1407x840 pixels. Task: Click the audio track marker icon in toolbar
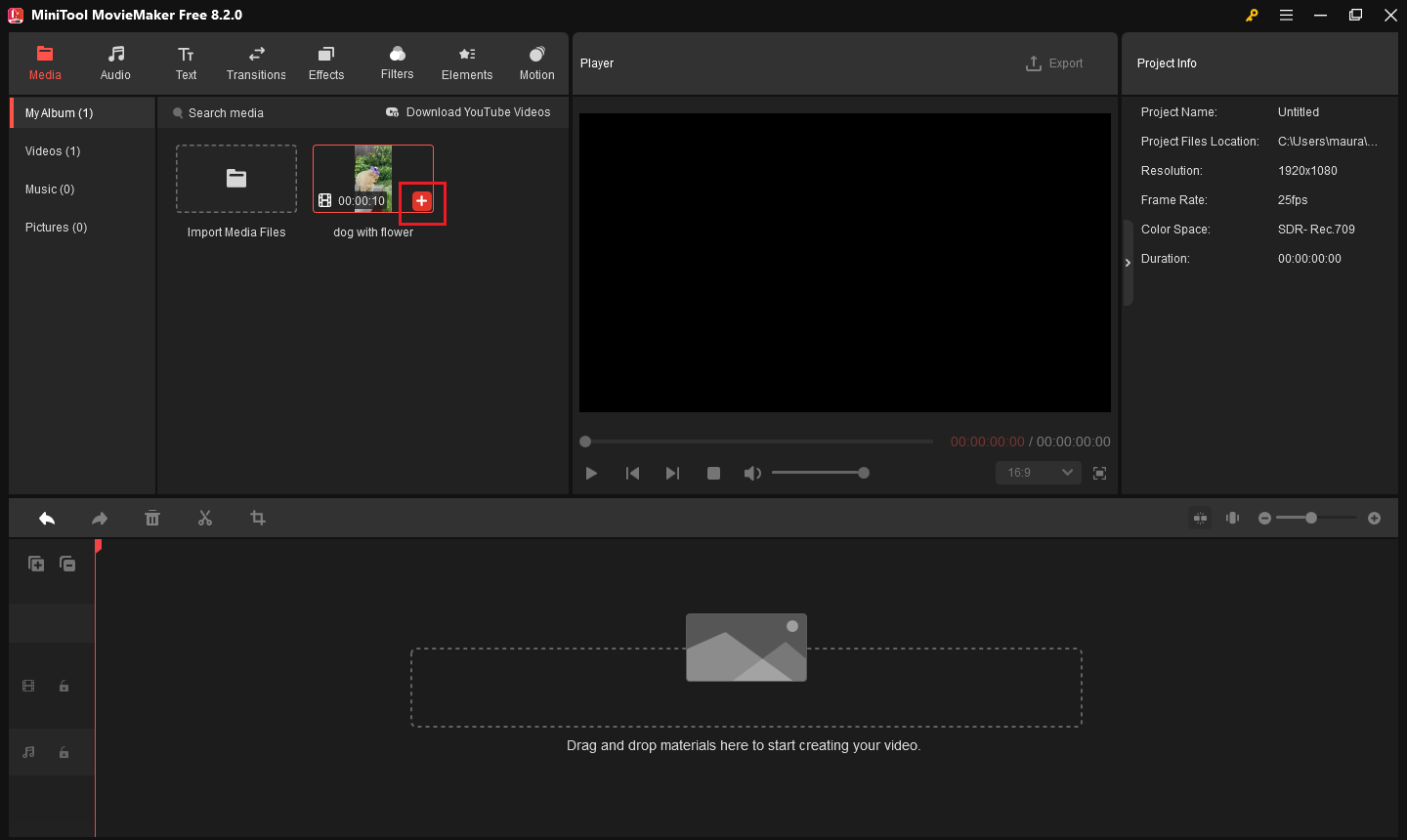pyautogui.click(x=1233, y=519)
